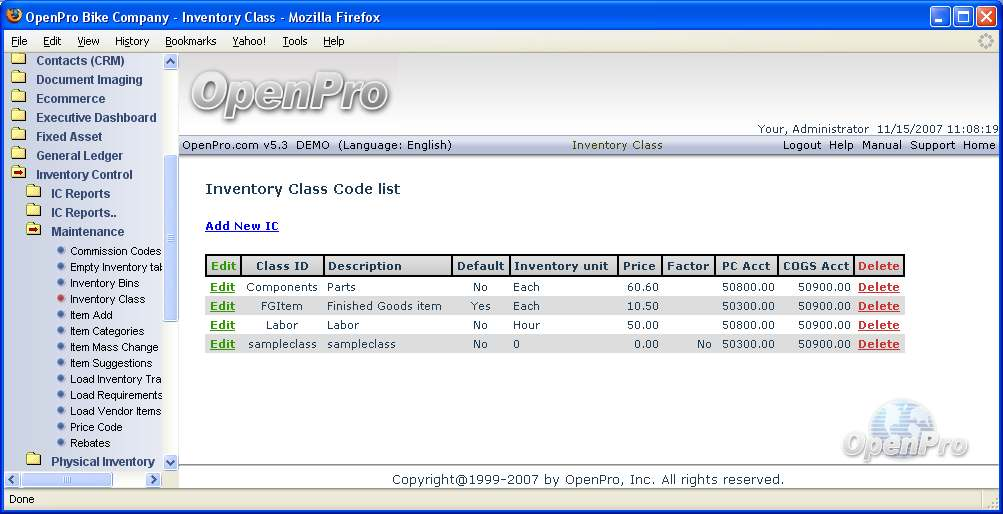Expand the Executive Dashboard folder
1003x514 pixels.
point(96,117)
